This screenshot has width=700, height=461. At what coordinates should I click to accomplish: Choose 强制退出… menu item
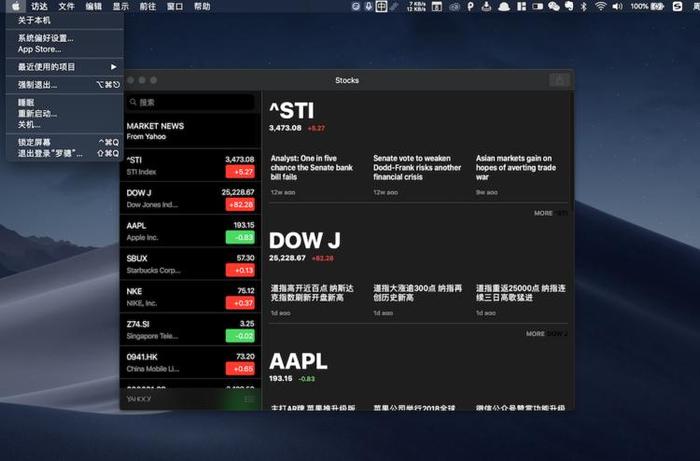point(64,85)
